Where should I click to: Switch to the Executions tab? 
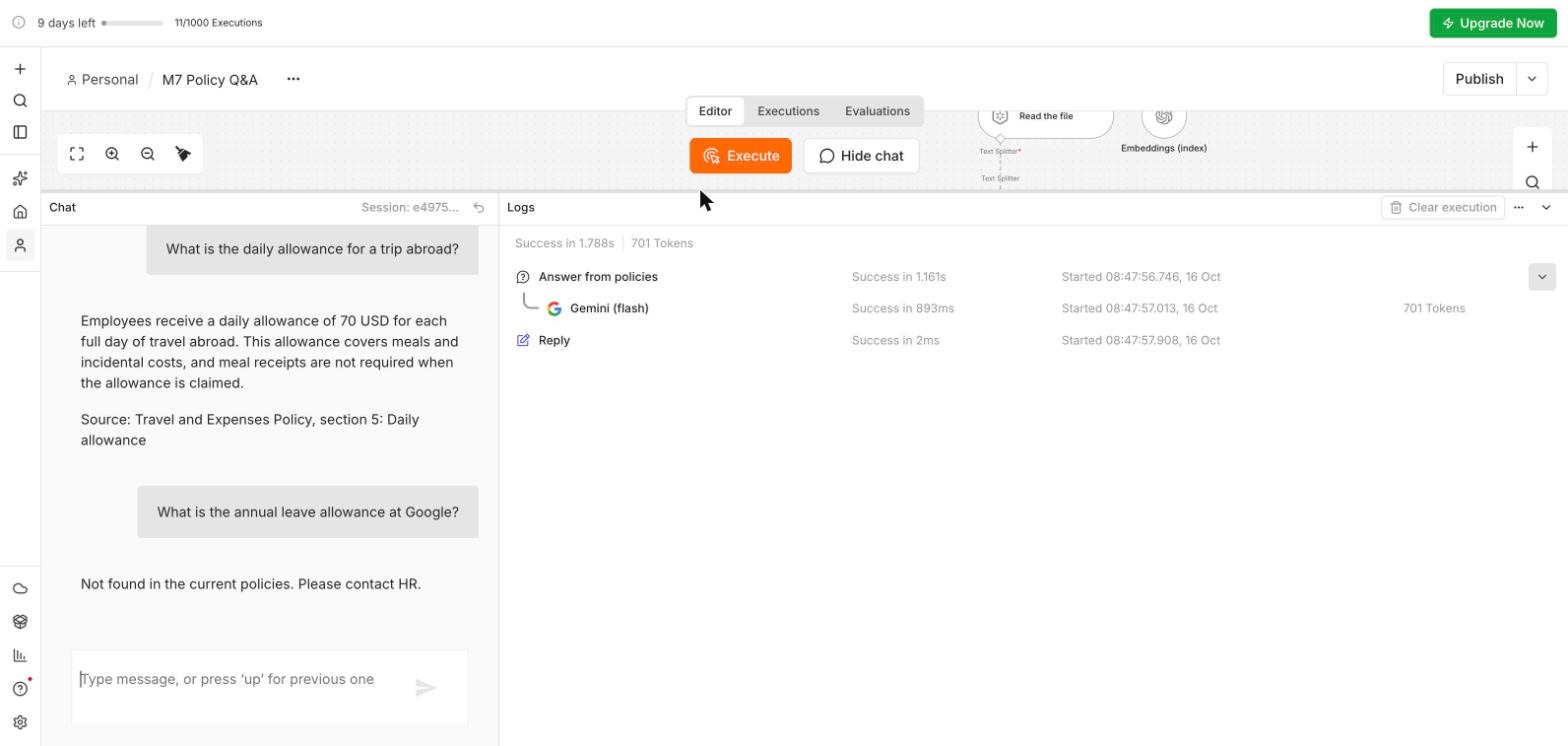click(788, 111)
